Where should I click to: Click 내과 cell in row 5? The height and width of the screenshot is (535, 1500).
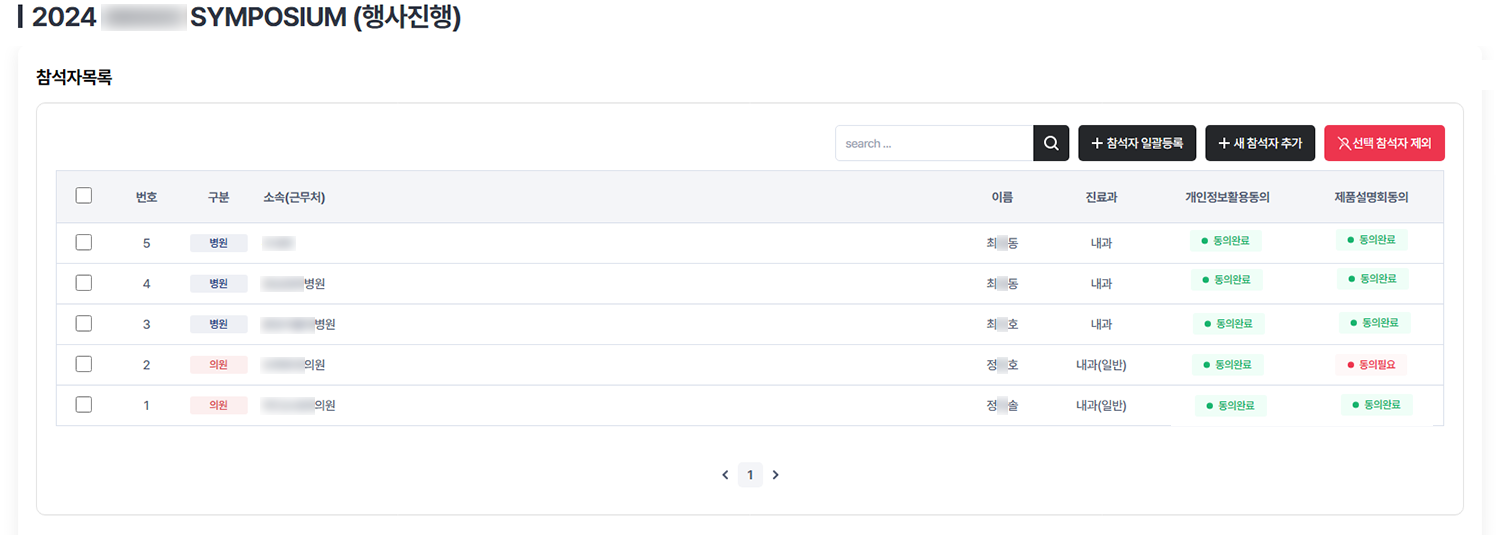[x=1101, y=243]
